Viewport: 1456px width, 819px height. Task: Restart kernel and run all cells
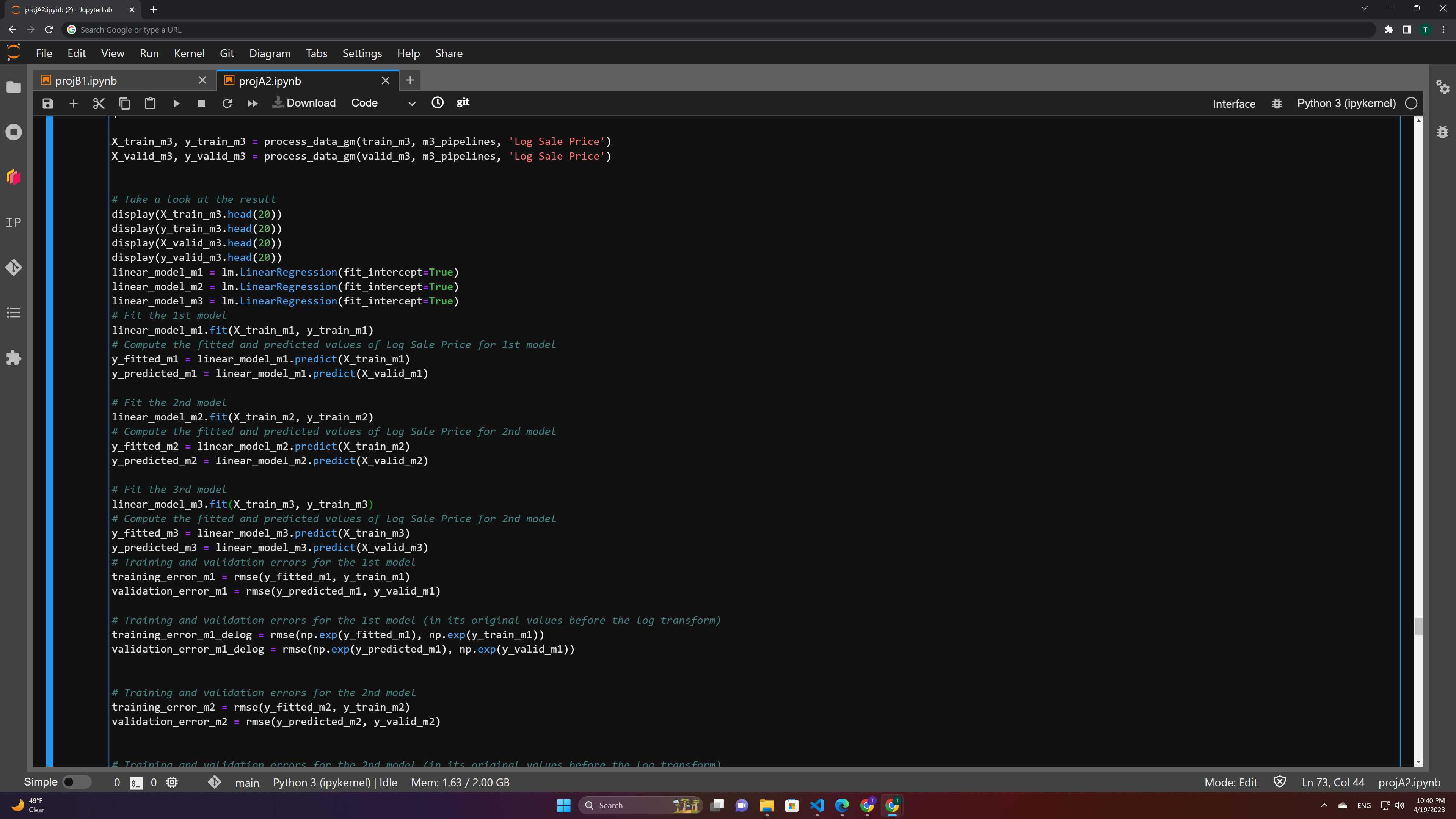click(252, 104)
